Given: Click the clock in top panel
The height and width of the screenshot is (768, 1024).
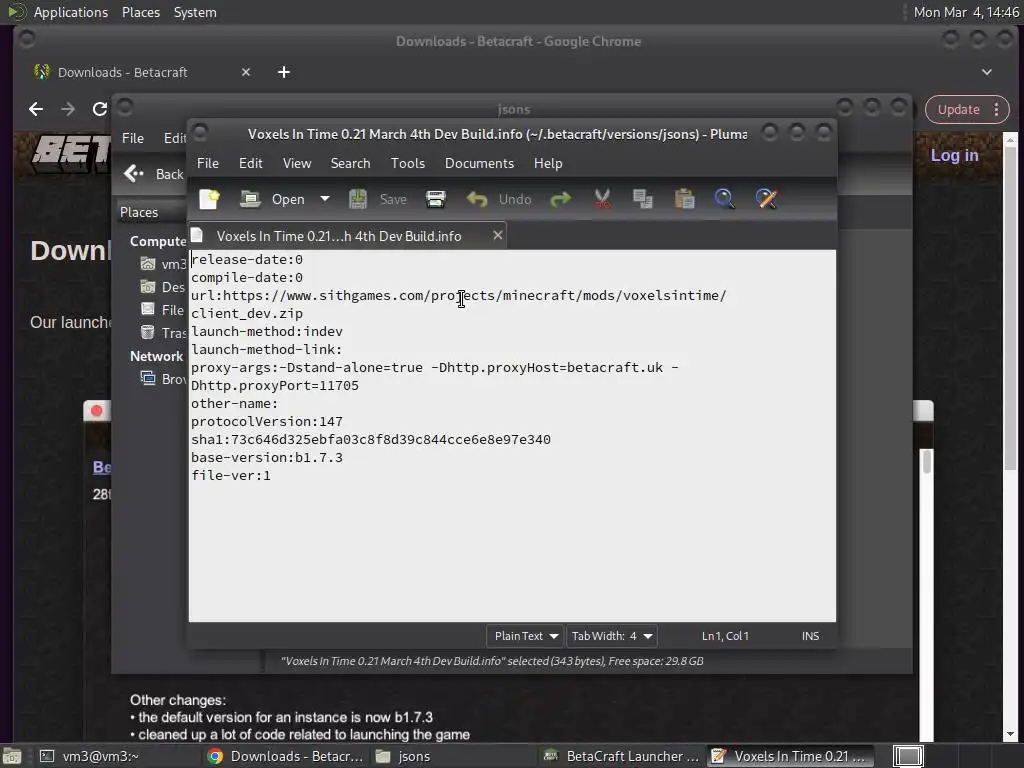Looking at the screenshot, I should (x=966, y=12).
